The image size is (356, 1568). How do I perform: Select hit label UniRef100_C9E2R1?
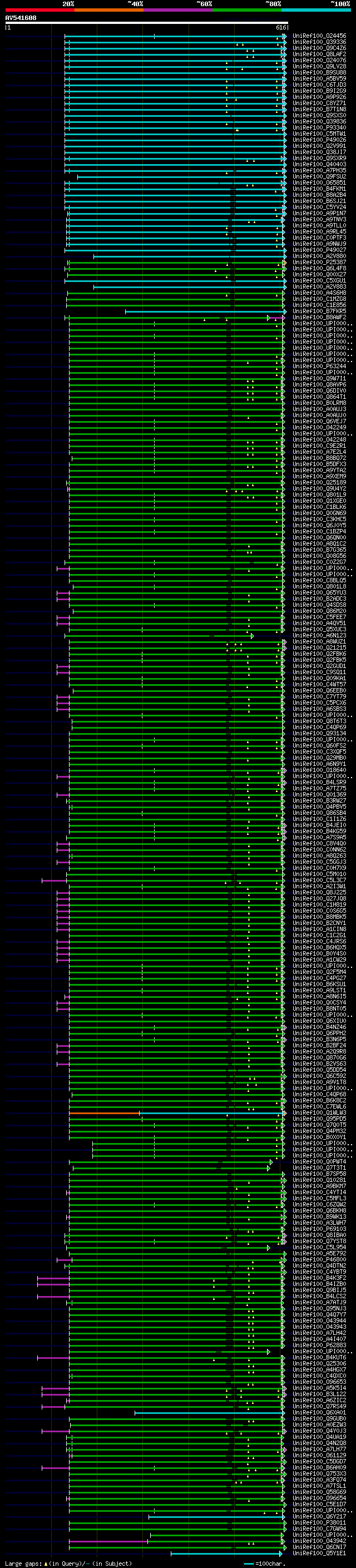pos(319,446)
